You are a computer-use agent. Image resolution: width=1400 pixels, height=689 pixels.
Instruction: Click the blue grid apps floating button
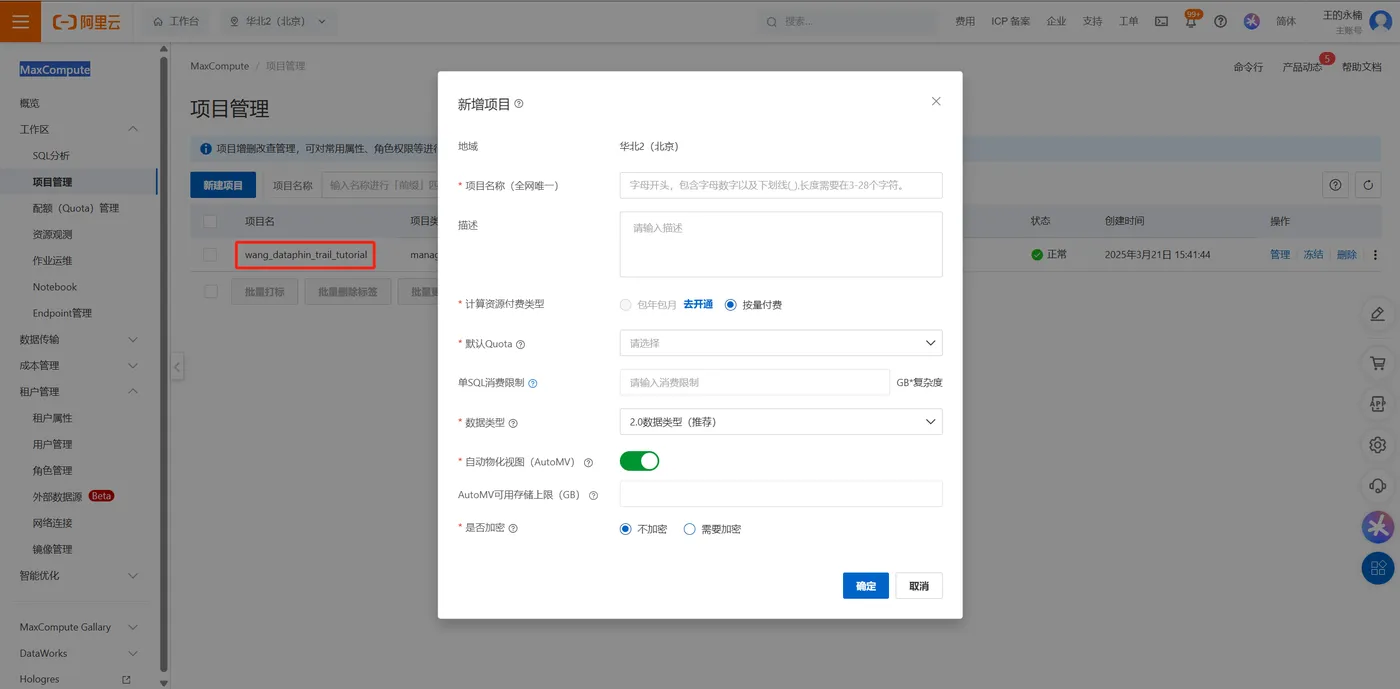[1378, 568]
